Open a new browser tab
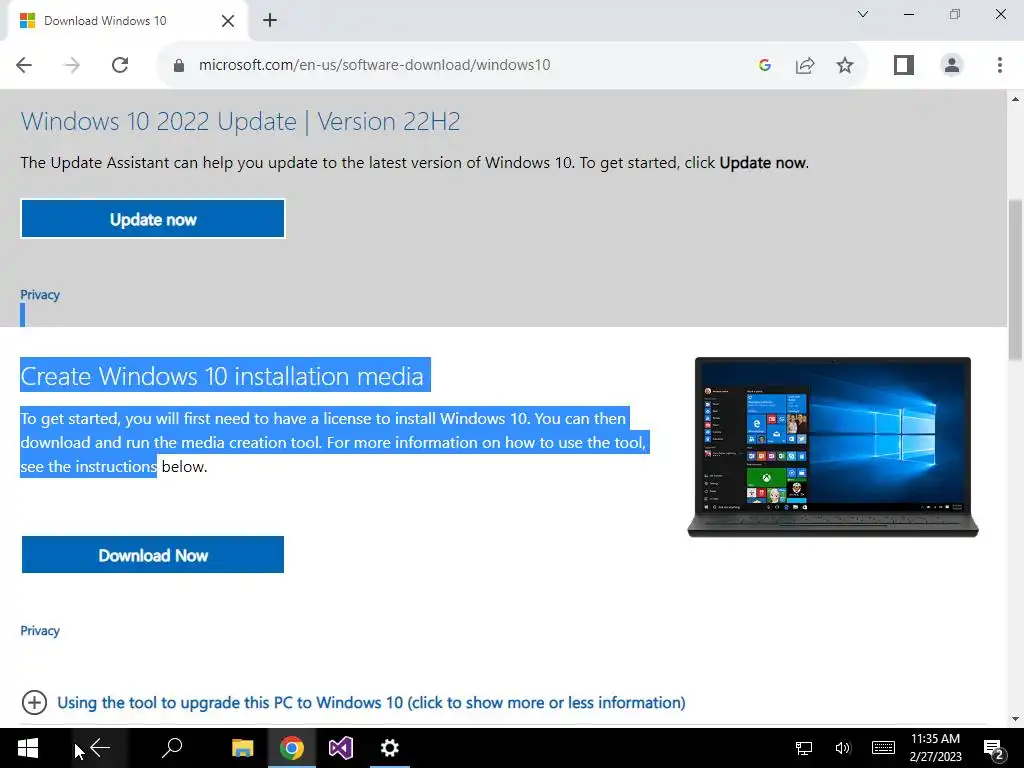Image resolution: width=1024 pixels, height=768 pixels. [270, 20]
